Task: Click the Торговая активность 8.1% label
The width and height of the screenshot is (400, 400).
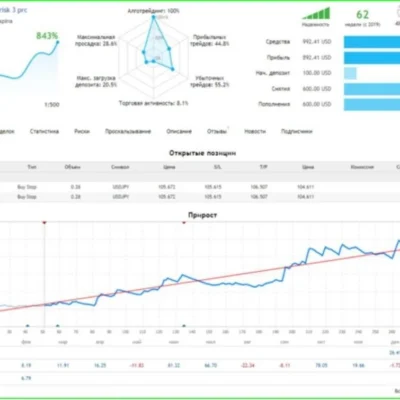Action: pos(154,103)
